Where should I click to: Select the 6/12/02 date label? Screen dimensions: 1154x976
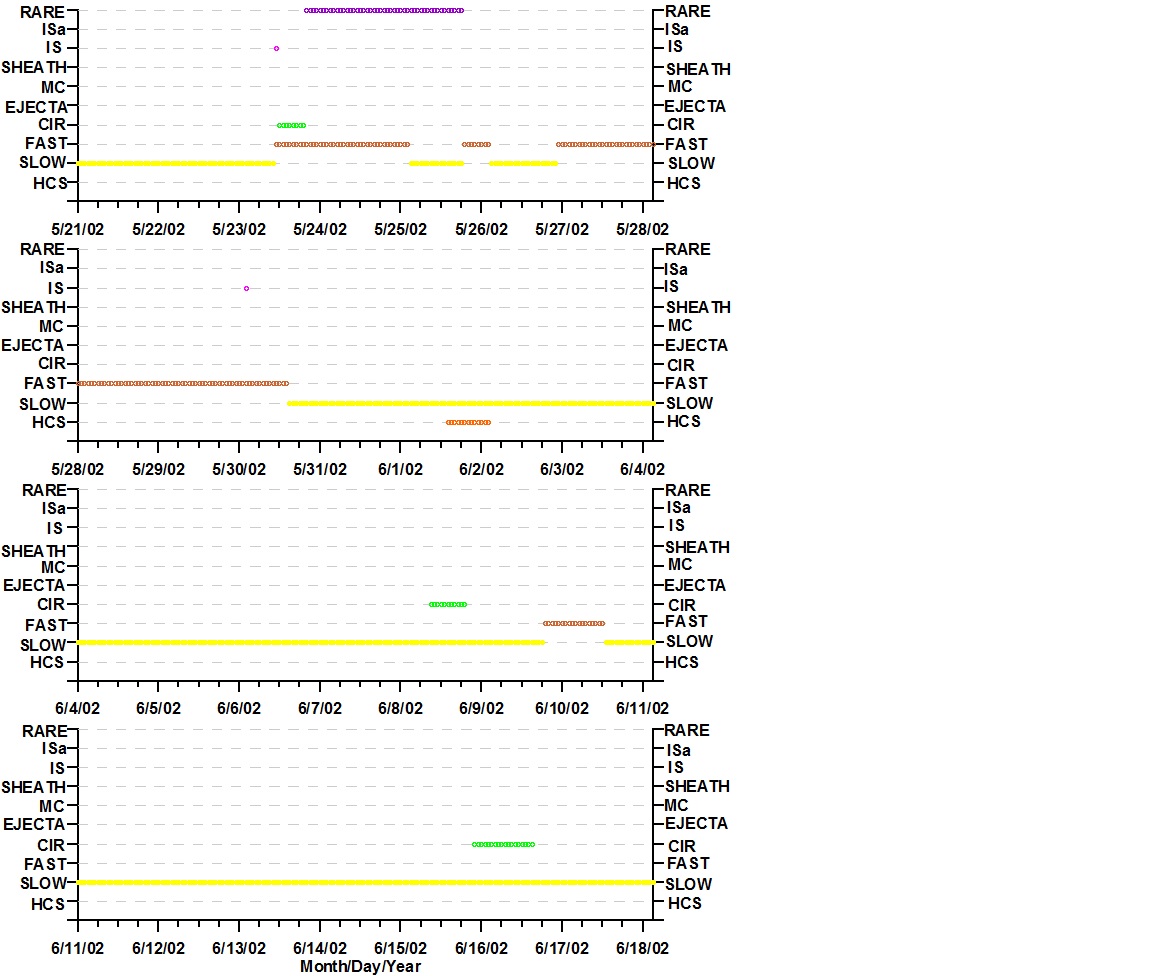click(x=158, y=948)
